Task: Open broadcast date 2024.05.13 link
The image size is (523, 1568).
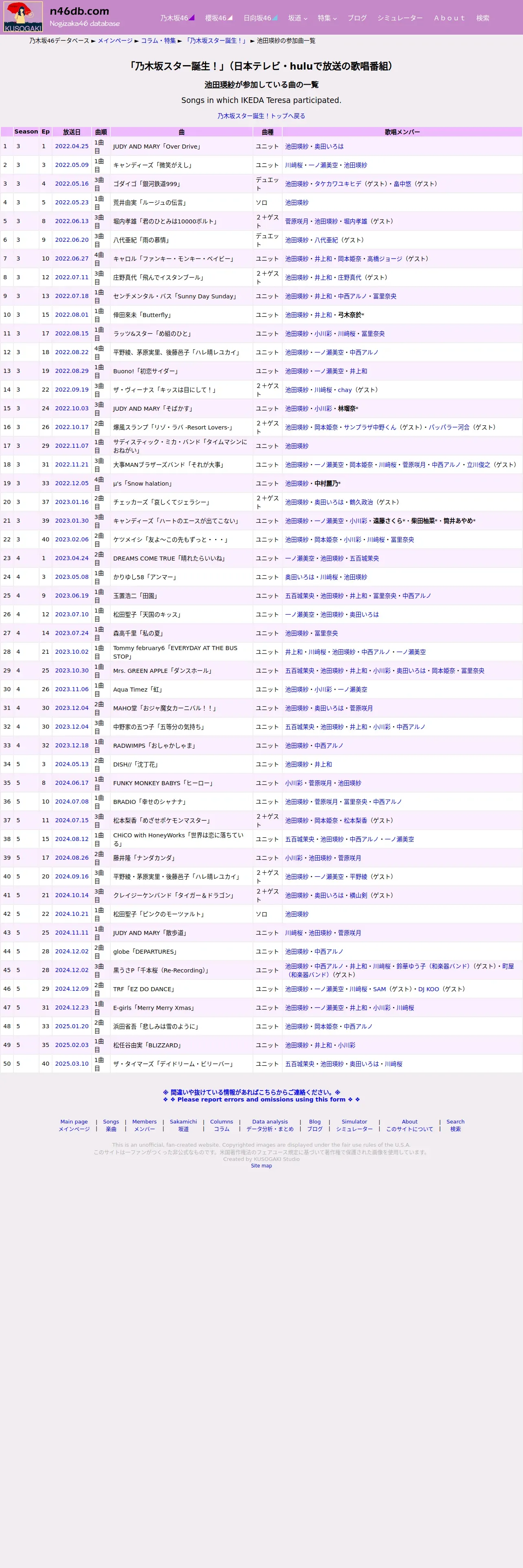Action: click(x=72, y=764)
